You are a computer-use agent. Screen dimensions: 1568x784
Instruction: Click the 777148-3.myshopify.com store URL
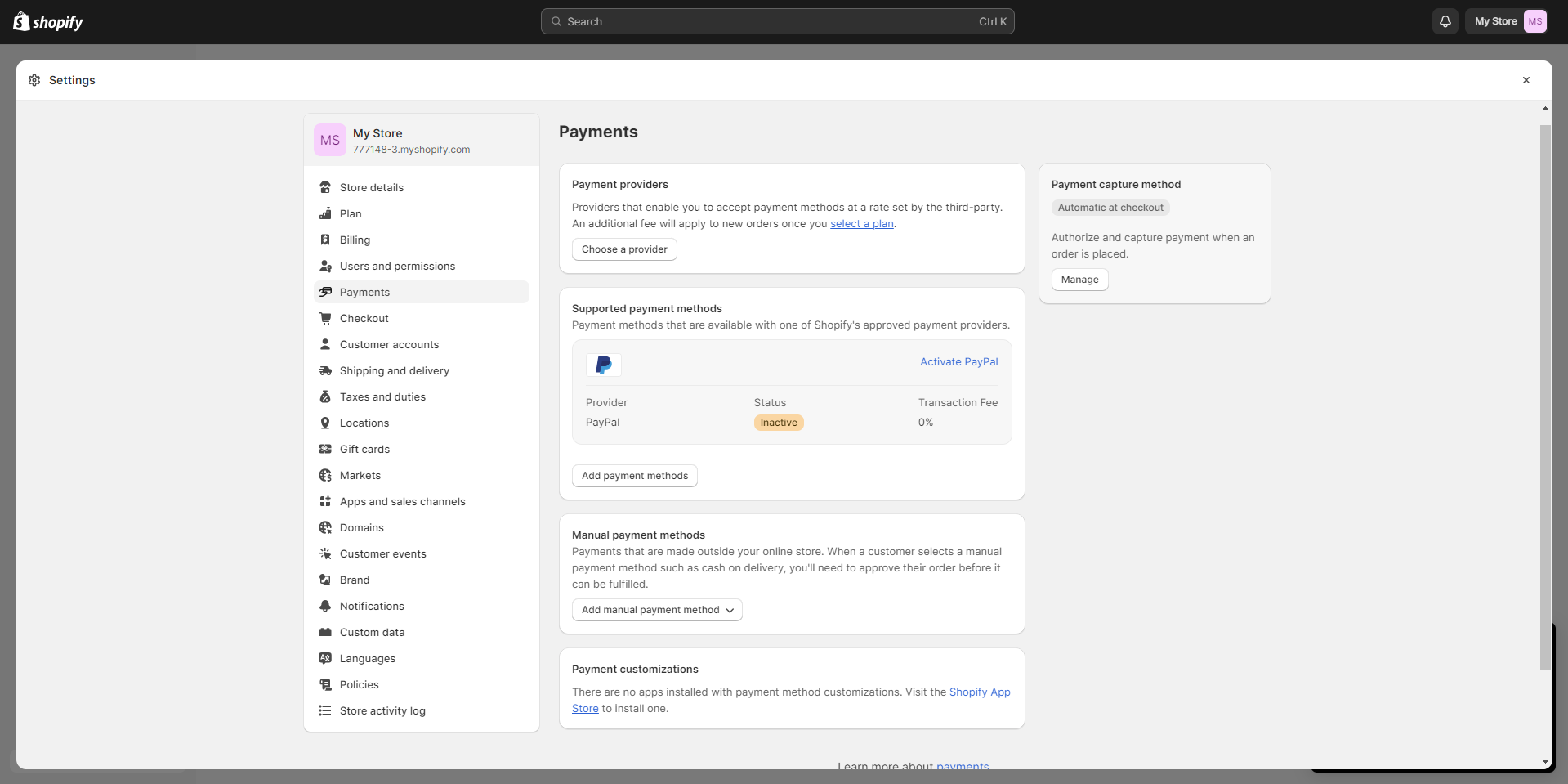pyautogui.click(x=411, y=150)
